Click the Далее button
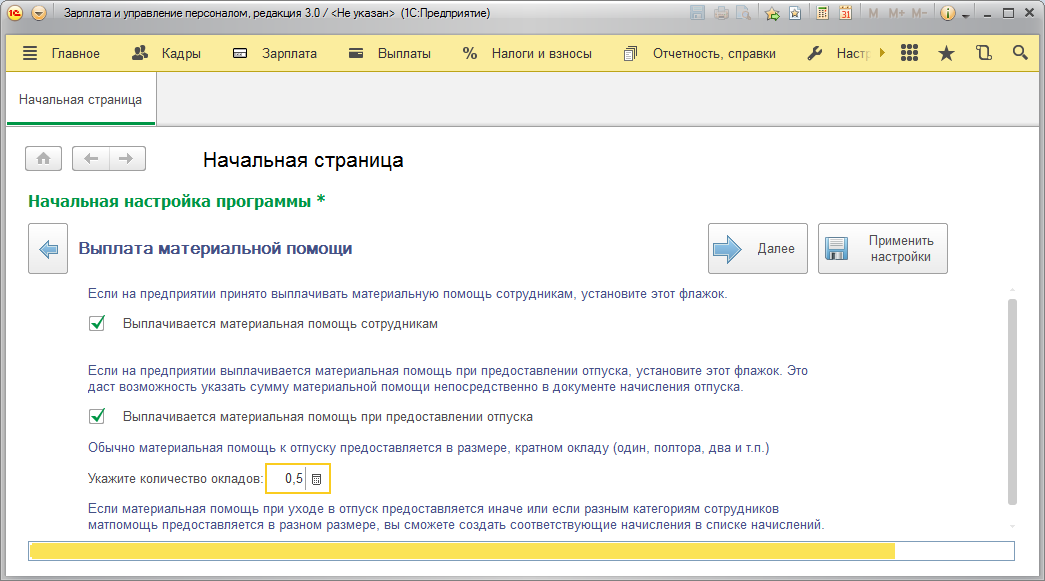The image size is (1045, 581). pos(758,249)
